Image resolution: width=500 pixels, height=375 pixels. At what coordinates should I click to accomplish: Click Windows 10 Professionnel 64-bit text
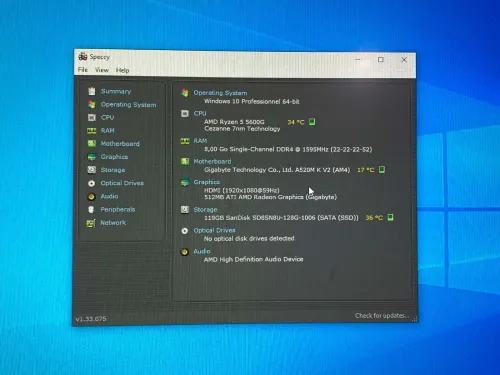tap(252, 101)
